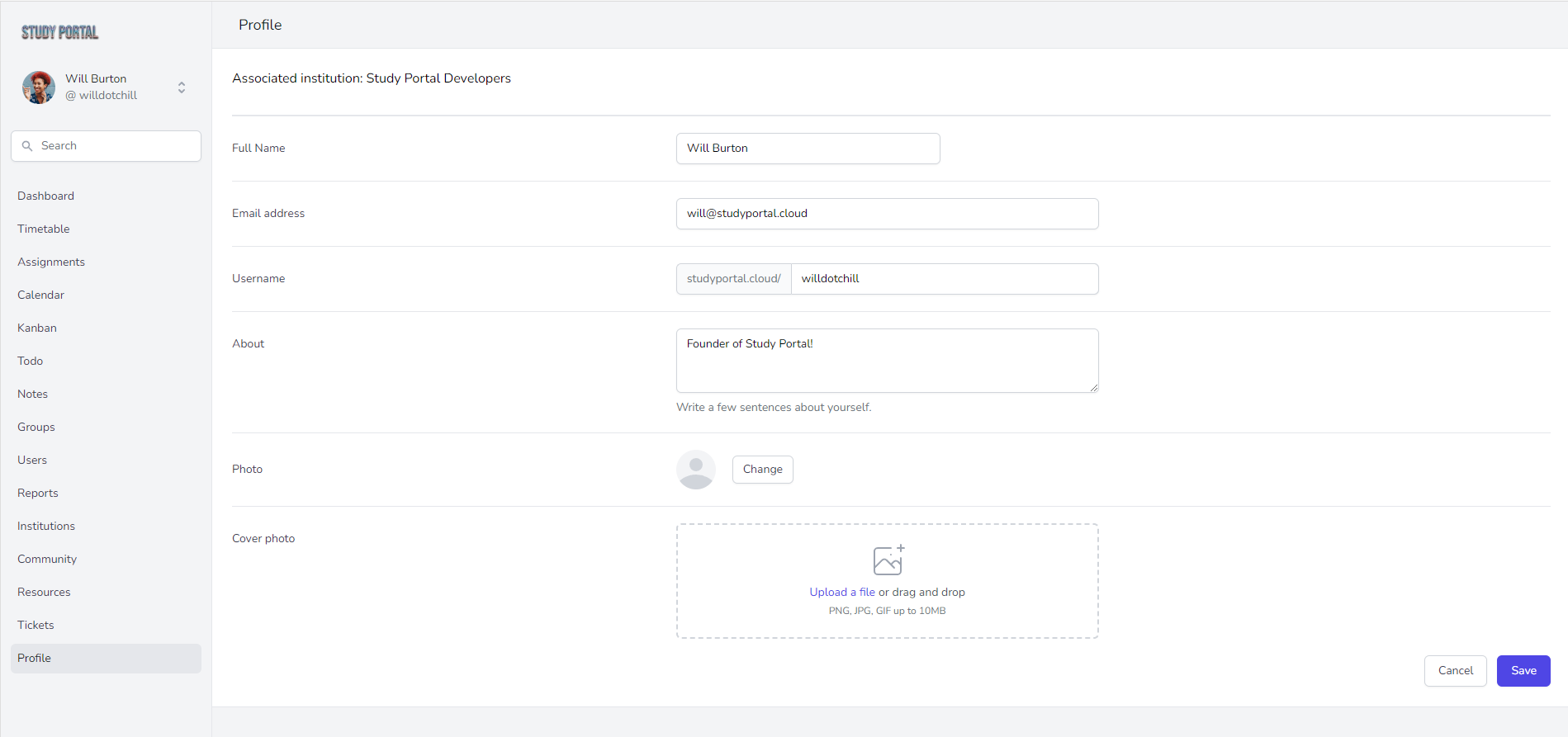View Reports
The image size is (1568, 737).
(x=106, y=493)
